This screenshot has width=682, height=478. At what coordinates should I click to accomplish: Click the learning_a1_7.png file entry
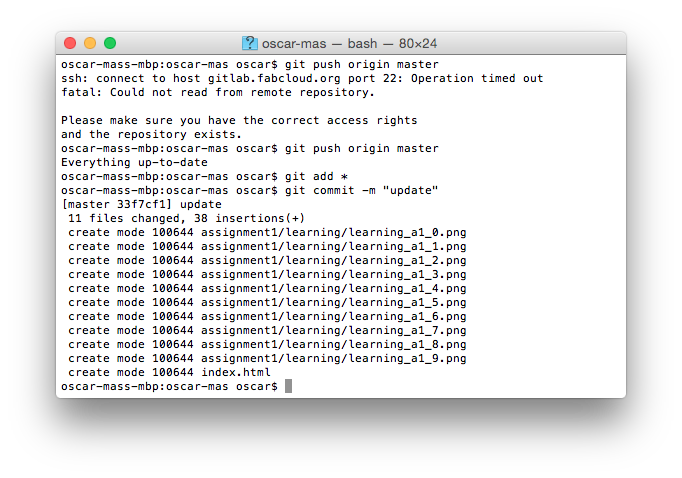tap(334, 330)
